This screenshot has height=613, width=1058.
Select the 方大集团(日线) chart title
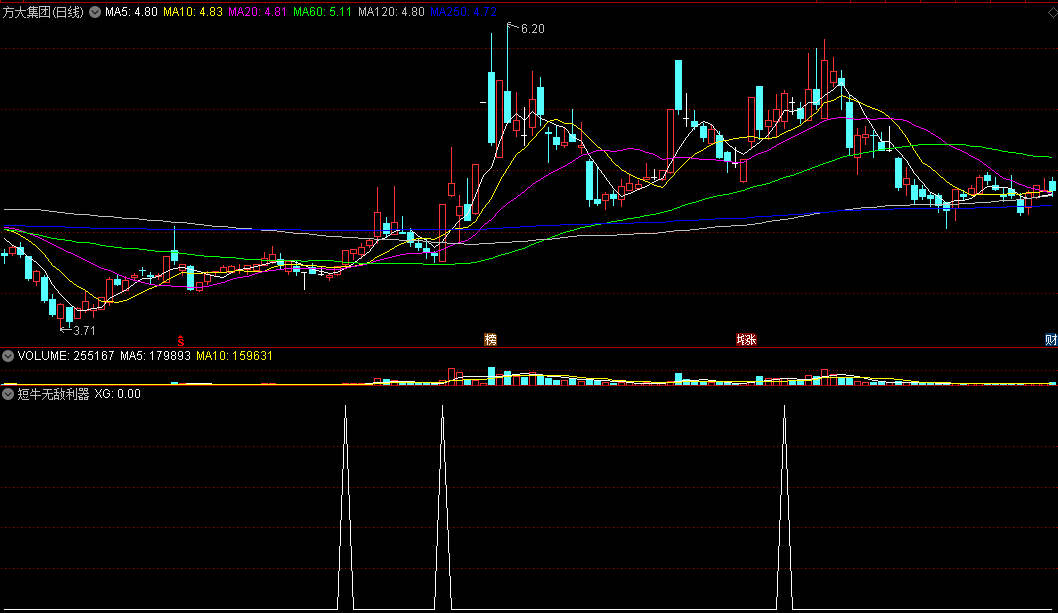click(x=43, y=12)
